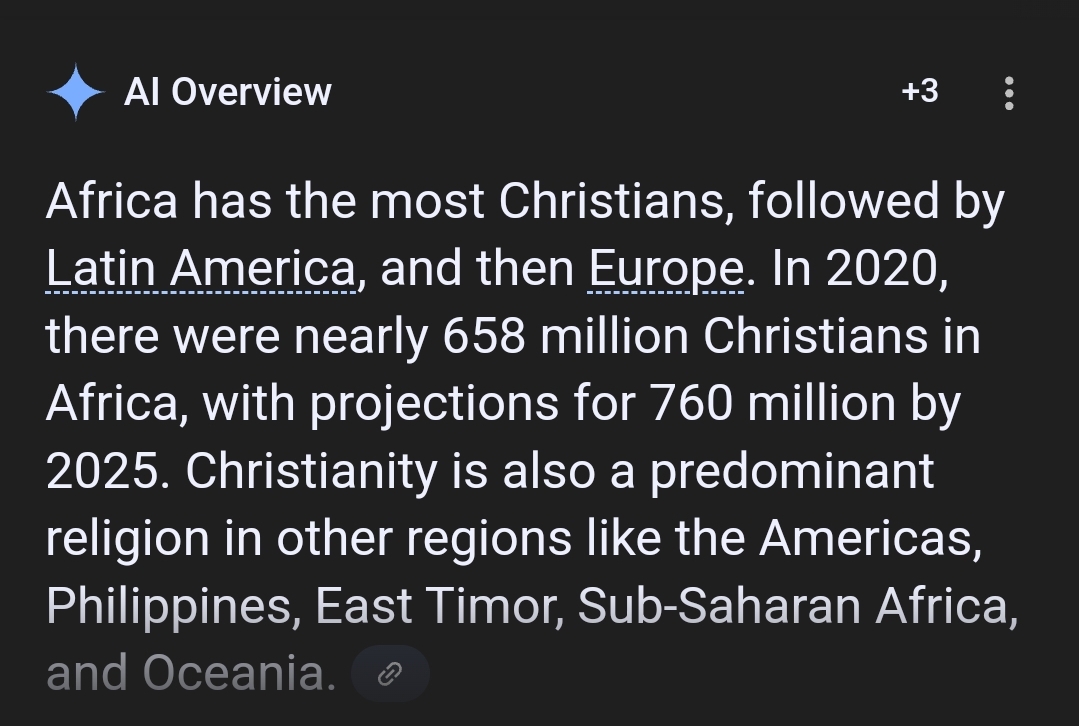Open the three-dot more options menu

(x=1008, y=93)
